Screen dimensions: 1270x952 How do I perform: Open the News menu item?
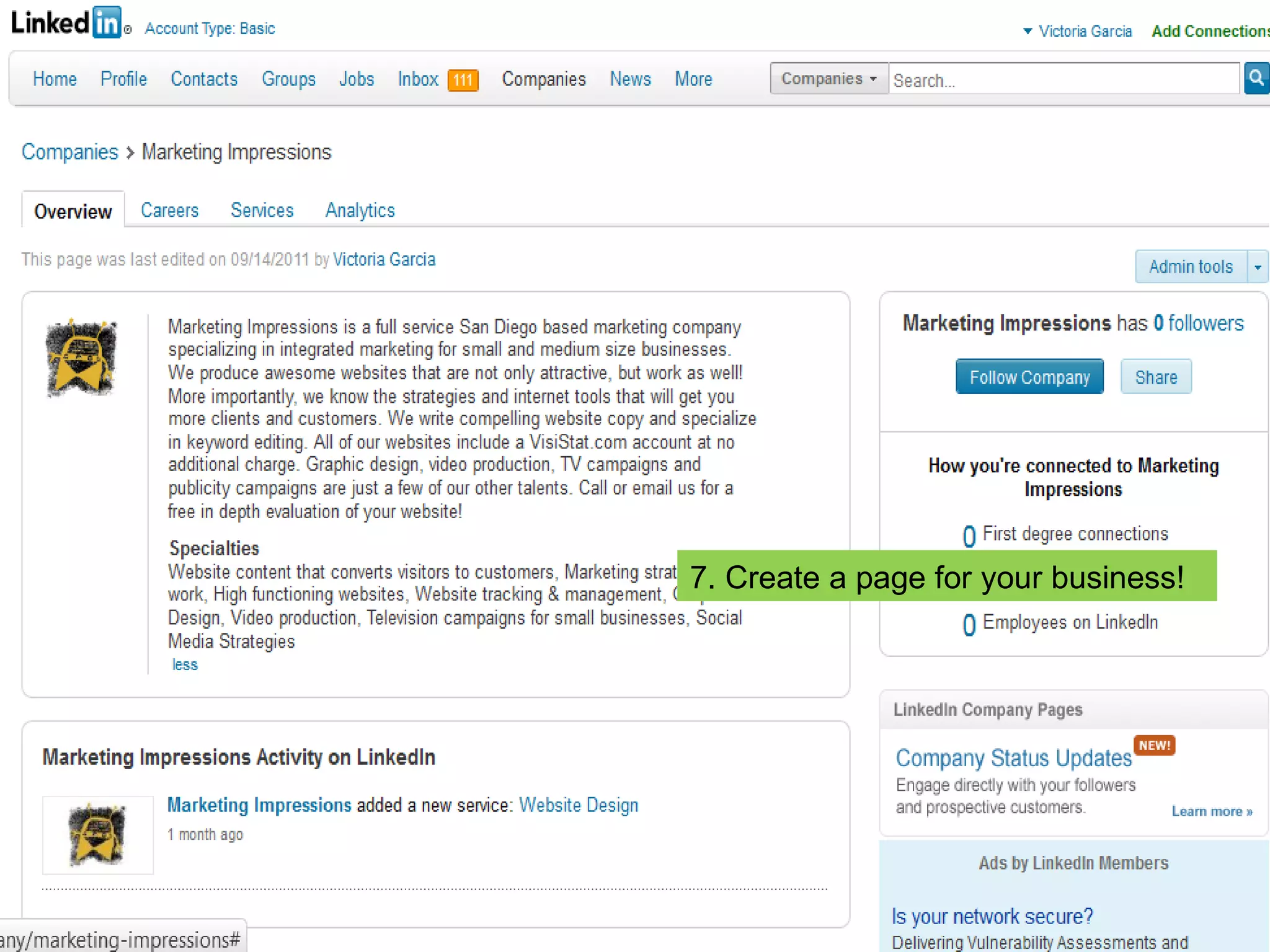[x=631, y=79]
